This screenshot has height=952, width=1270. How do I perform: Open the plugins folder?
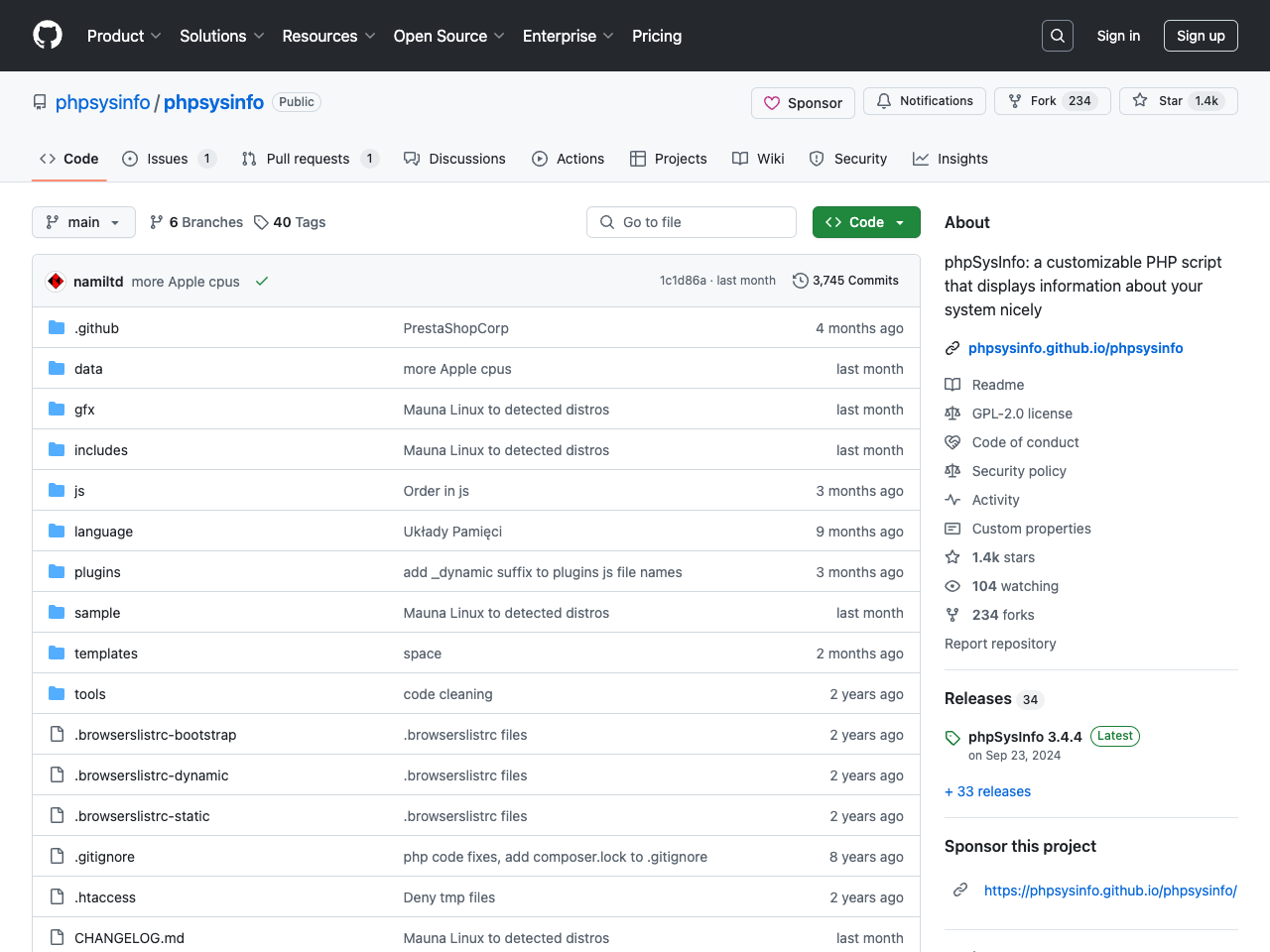(97, 572)
